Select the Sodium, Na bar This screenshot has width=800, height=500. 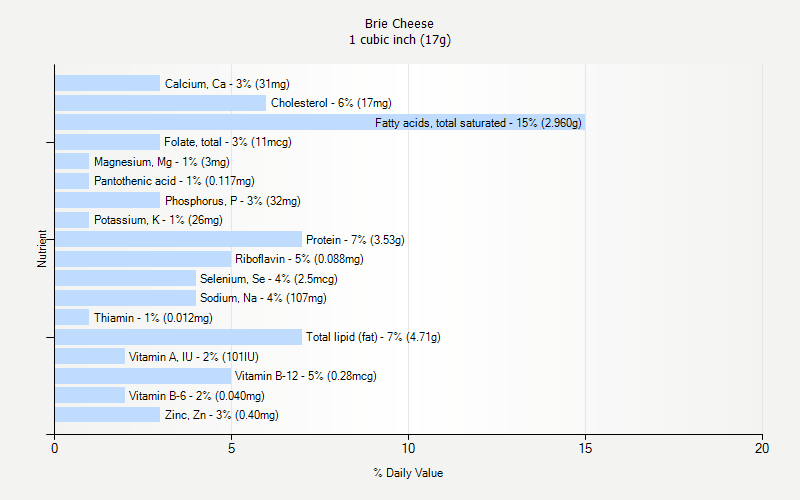(x=126, y=298)
